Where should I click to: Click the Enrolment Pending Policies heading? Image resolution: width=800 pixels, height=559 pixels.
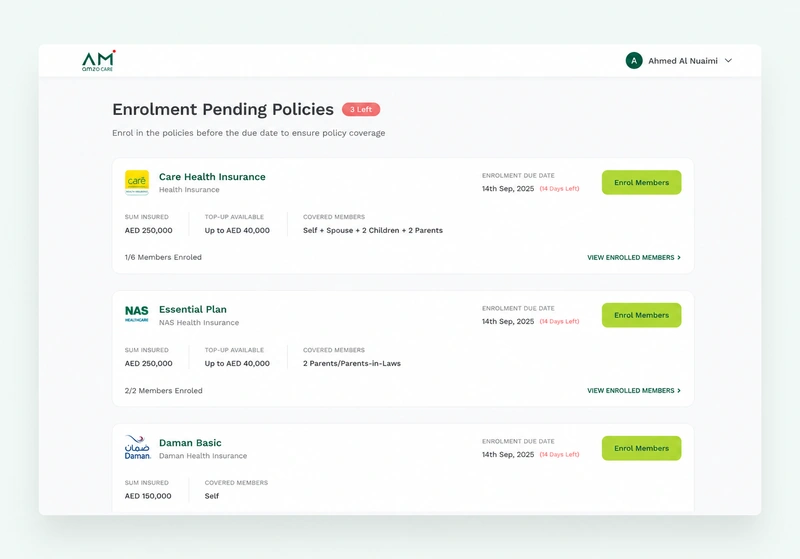click(223, 109)
